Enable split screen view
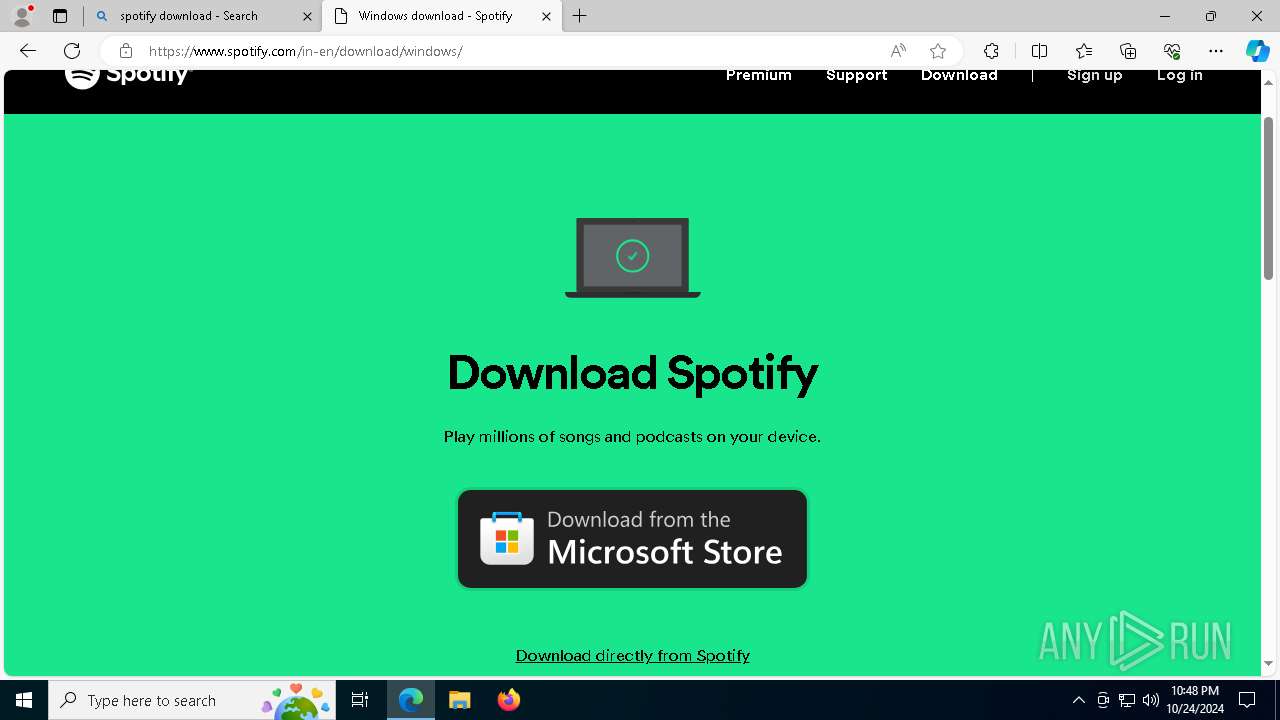Image resolution: width=1280 pixels, height=720 pixels. (1039, 51)
